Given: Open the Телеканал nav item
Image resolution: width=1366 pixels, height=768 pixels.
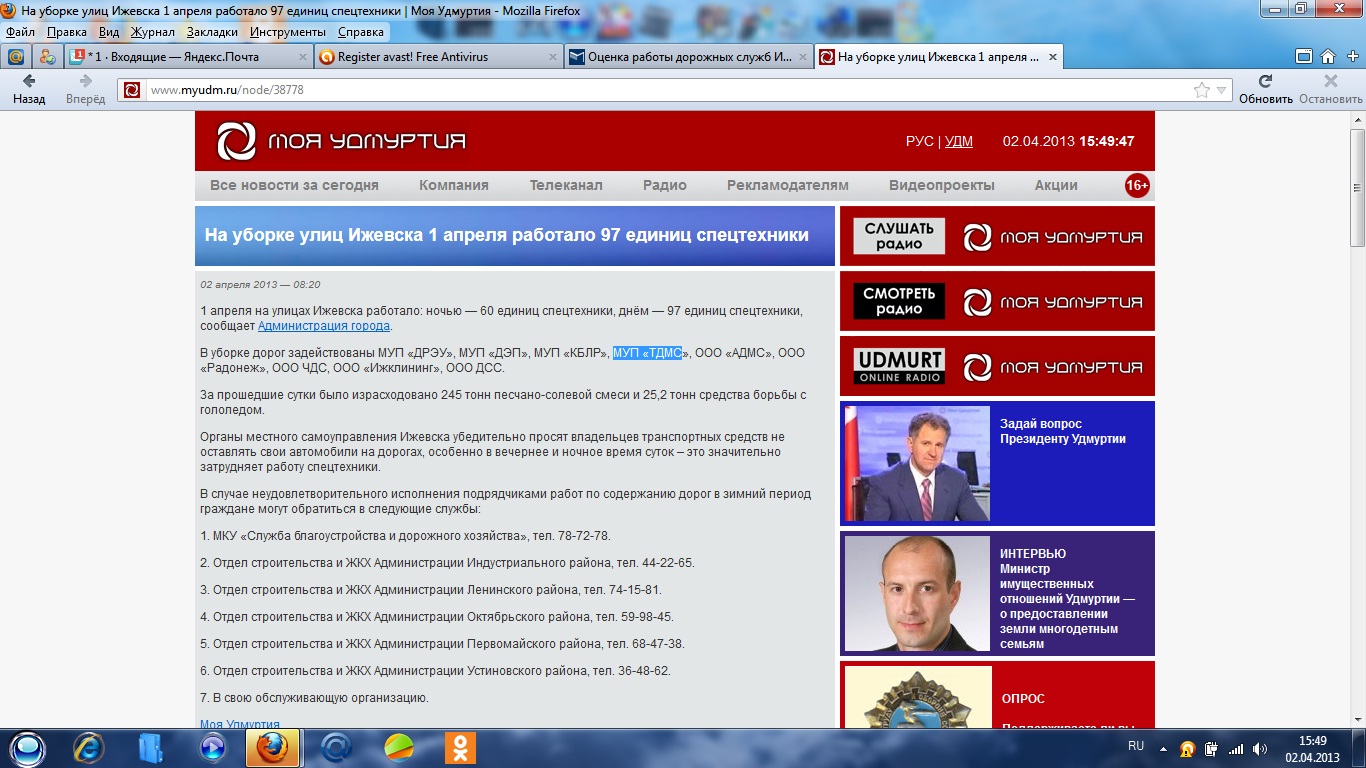Looking at the screenshot, I should 566,185.
